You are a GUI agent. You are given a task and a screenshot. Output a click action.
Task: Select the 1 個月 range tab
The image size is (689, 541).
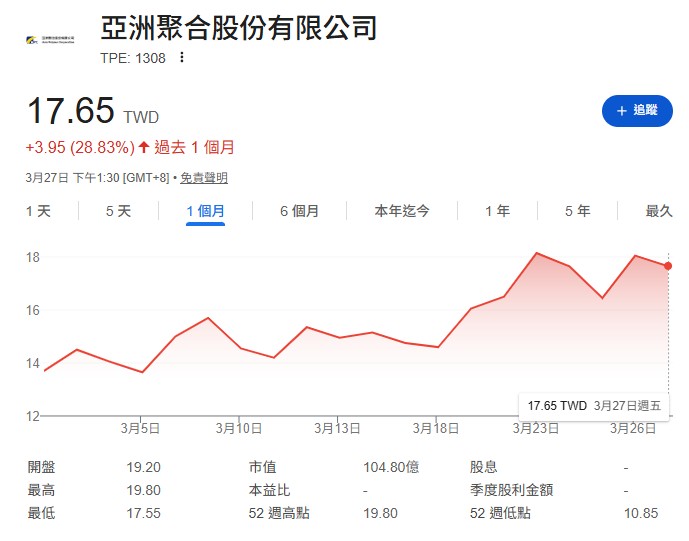[x=205, y=211]
